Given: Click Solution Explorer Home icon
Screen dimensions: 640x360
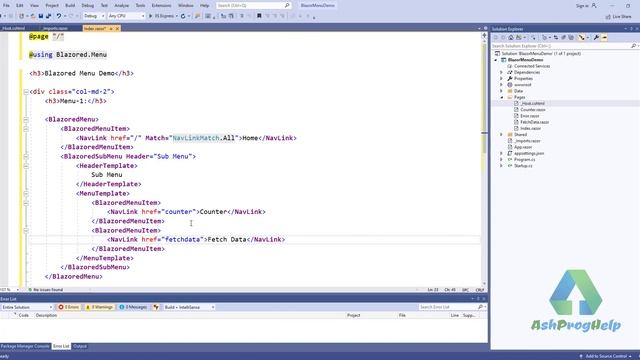Looking at the screenshot, I should click(511, 38).
